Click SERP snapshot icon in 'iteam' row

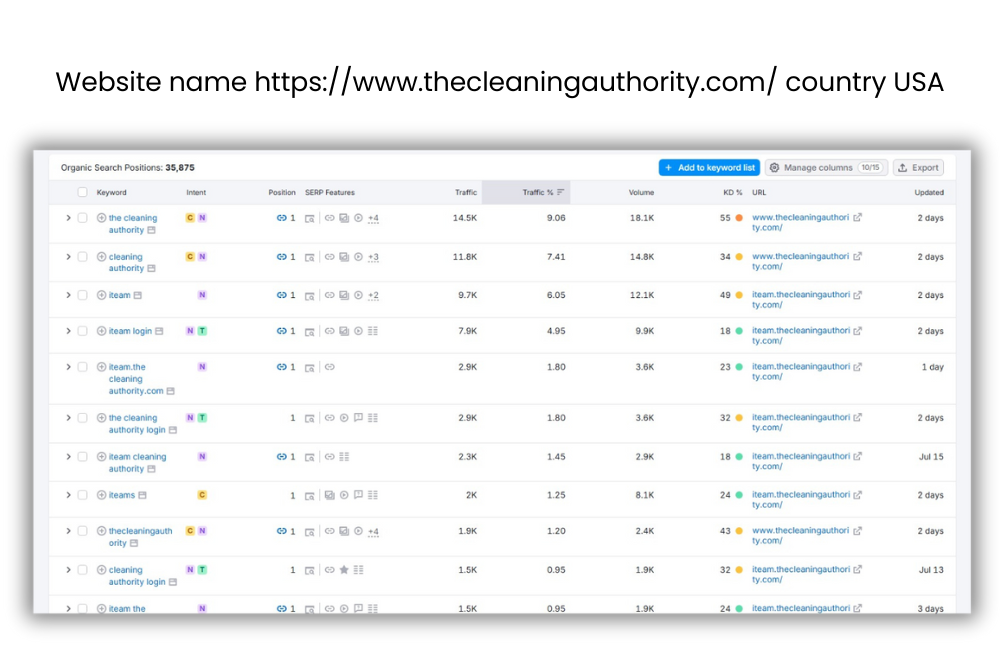click(310, 295)
